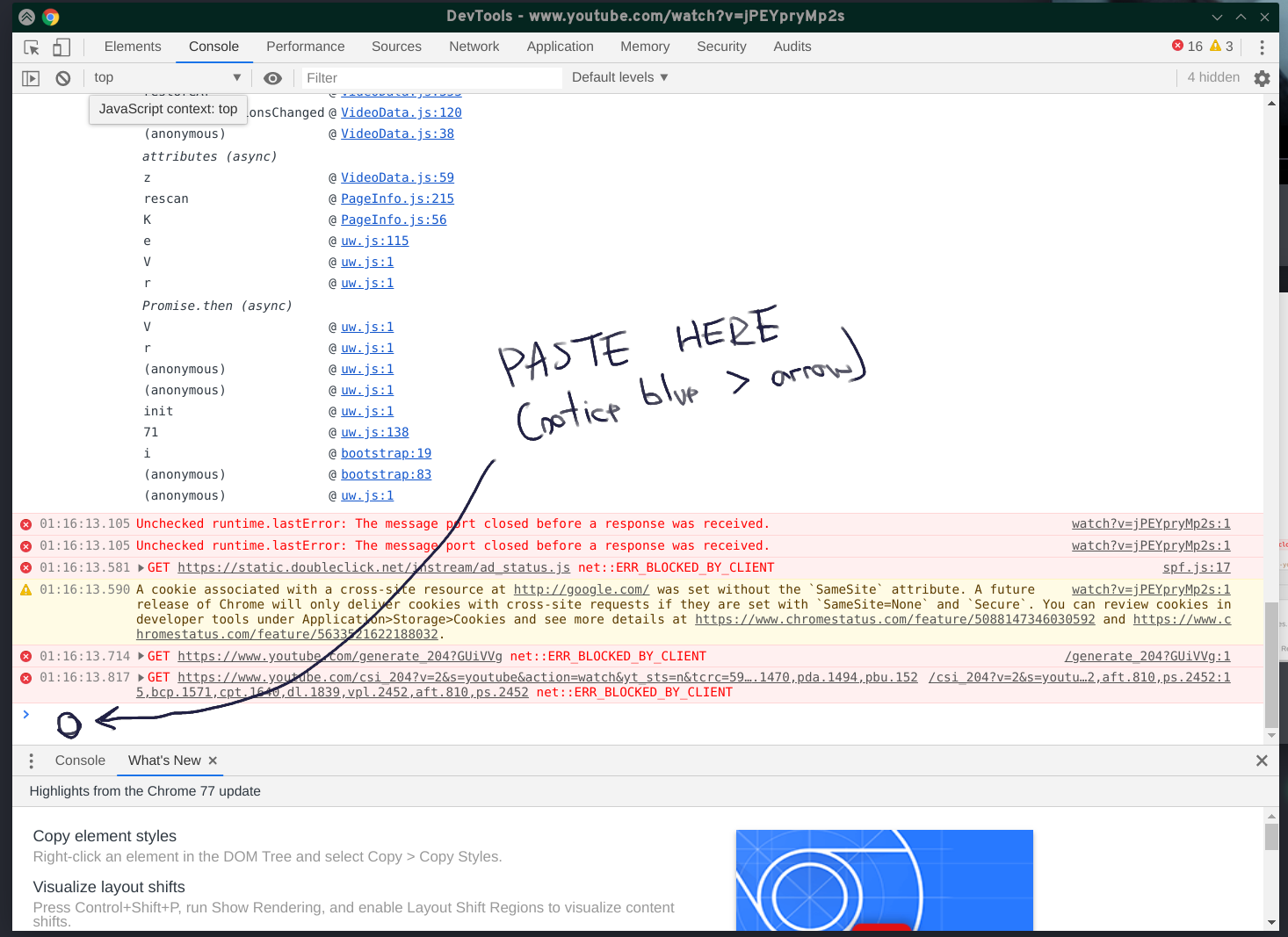Open the VideoData.js:59 source link

398,177
